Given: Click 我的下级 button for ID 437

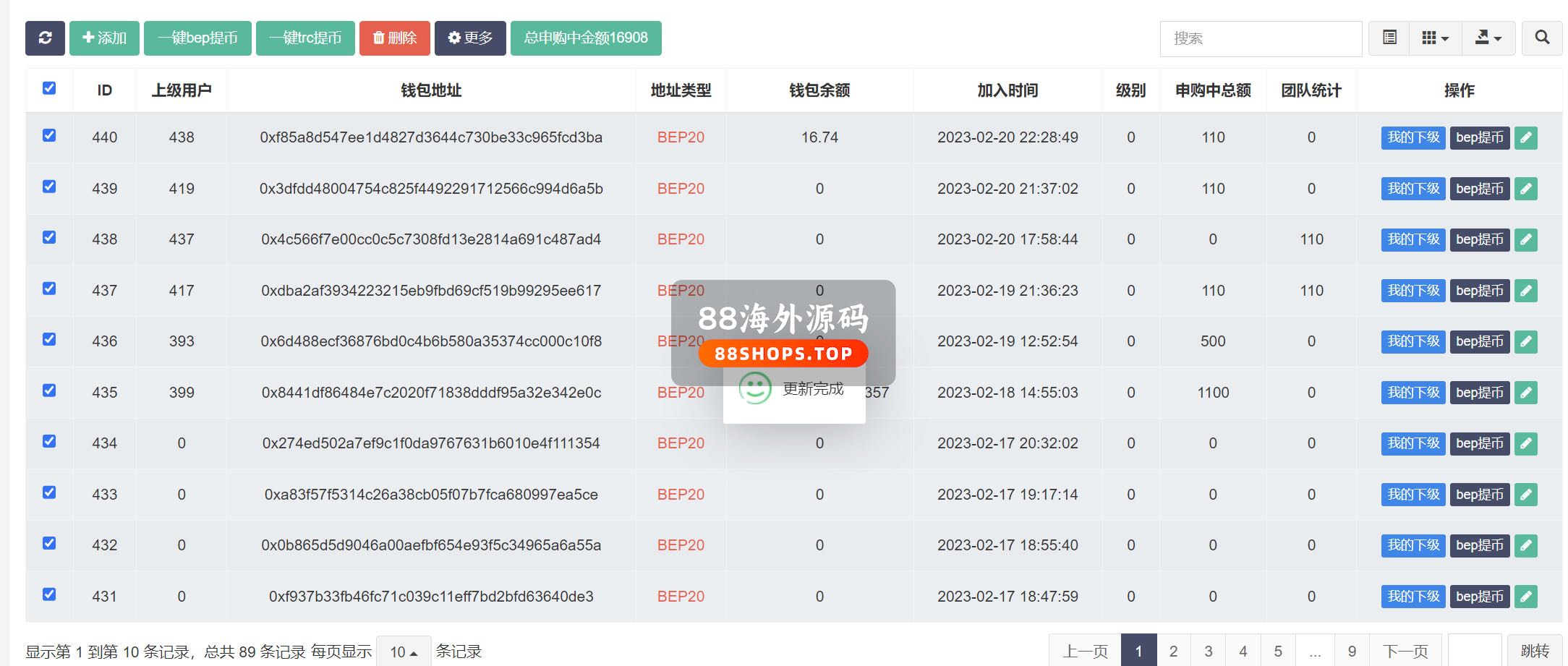Looking at the screenshot, I should (x=1413, y=291).
